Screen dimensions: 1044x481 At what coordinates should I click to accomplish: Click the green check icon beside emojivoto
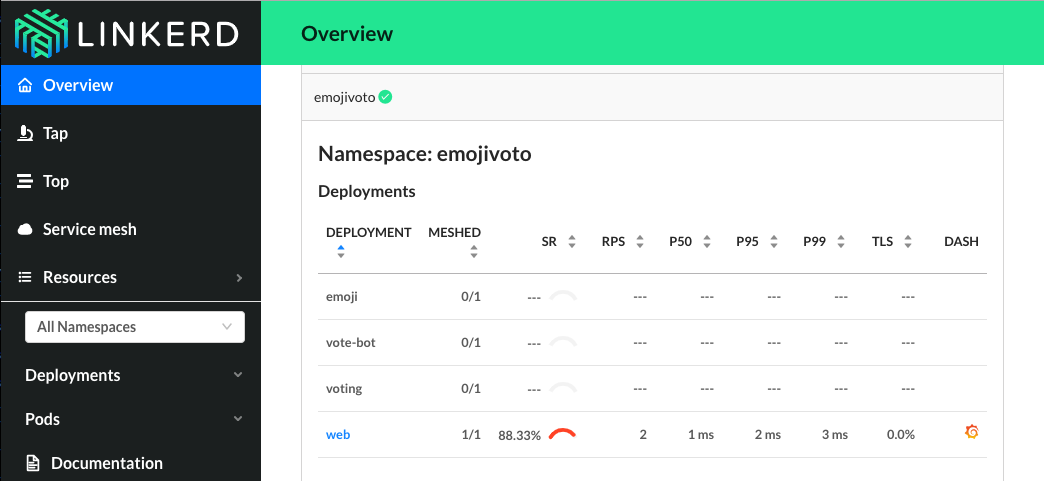(385, 97)
